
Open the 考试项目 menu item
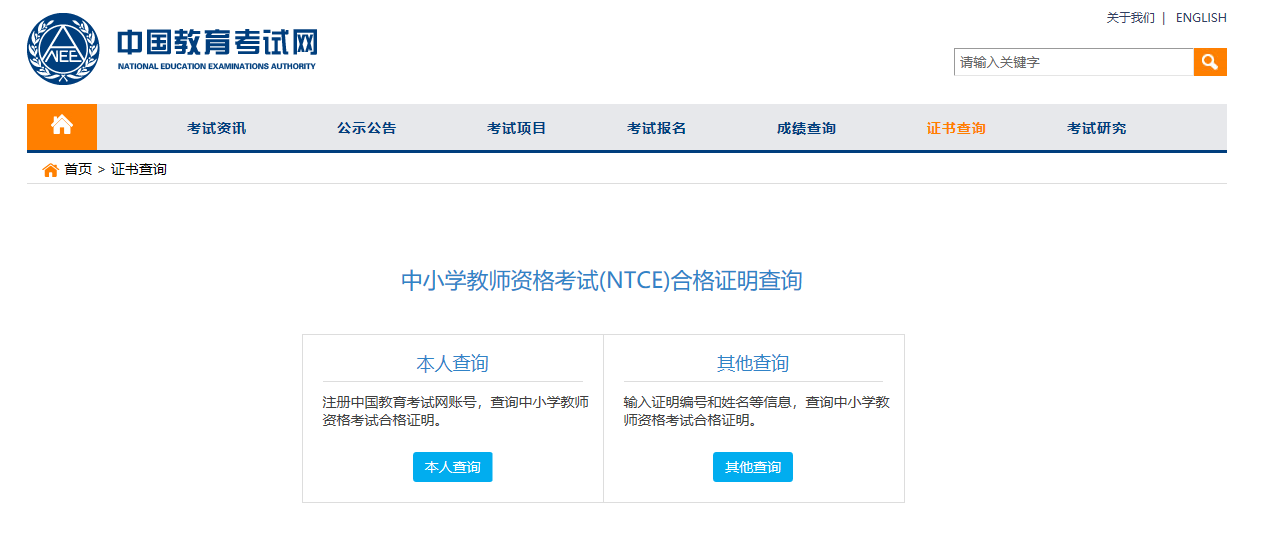[516, 128]
